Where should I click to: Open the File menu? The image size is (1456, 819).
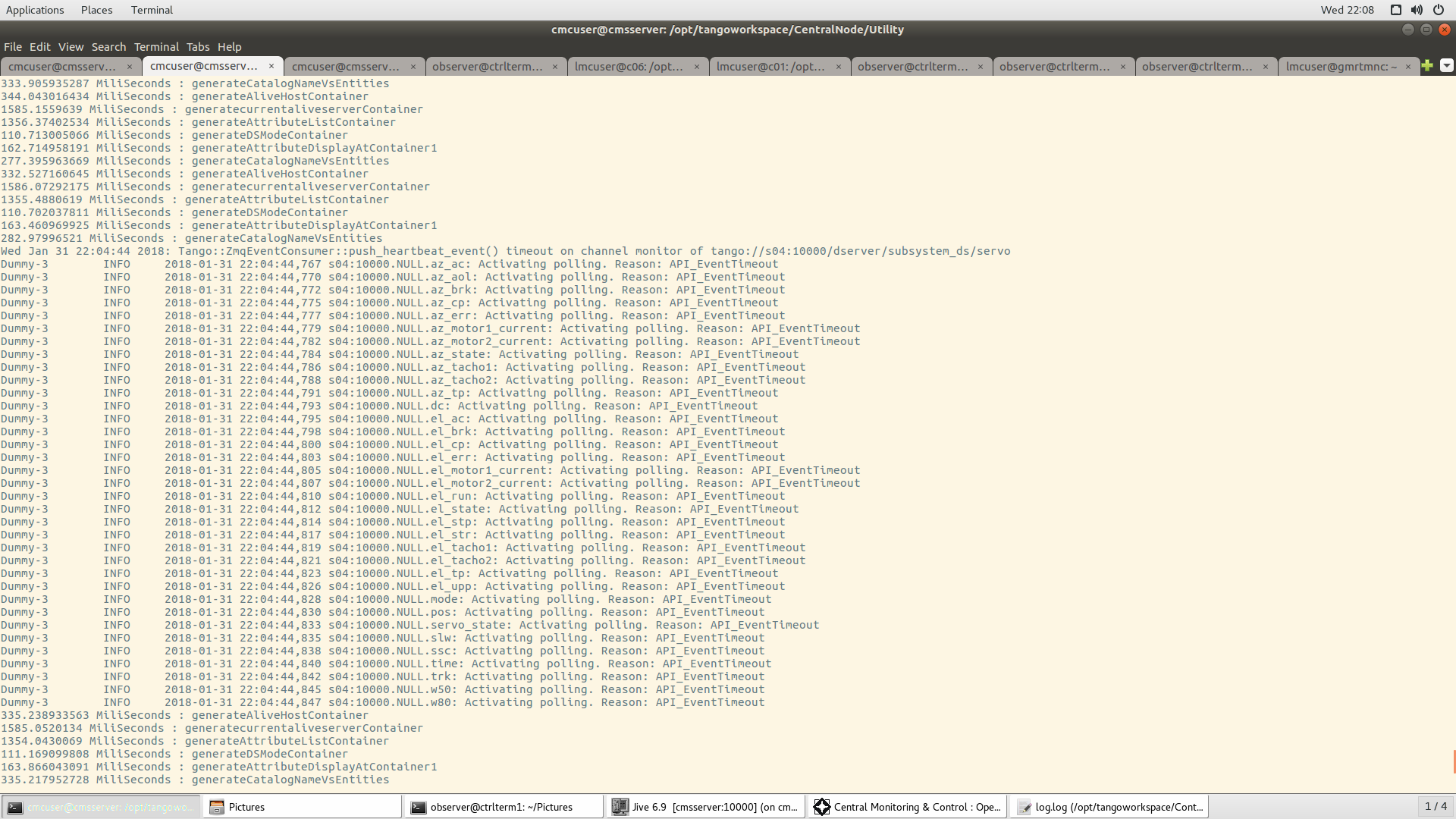click(x=13, y=47)
